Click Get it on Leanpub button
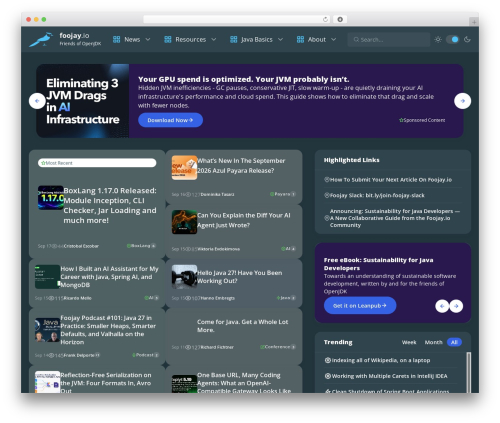This screenshot has height=423, width=500. click(x=360, y=305)
